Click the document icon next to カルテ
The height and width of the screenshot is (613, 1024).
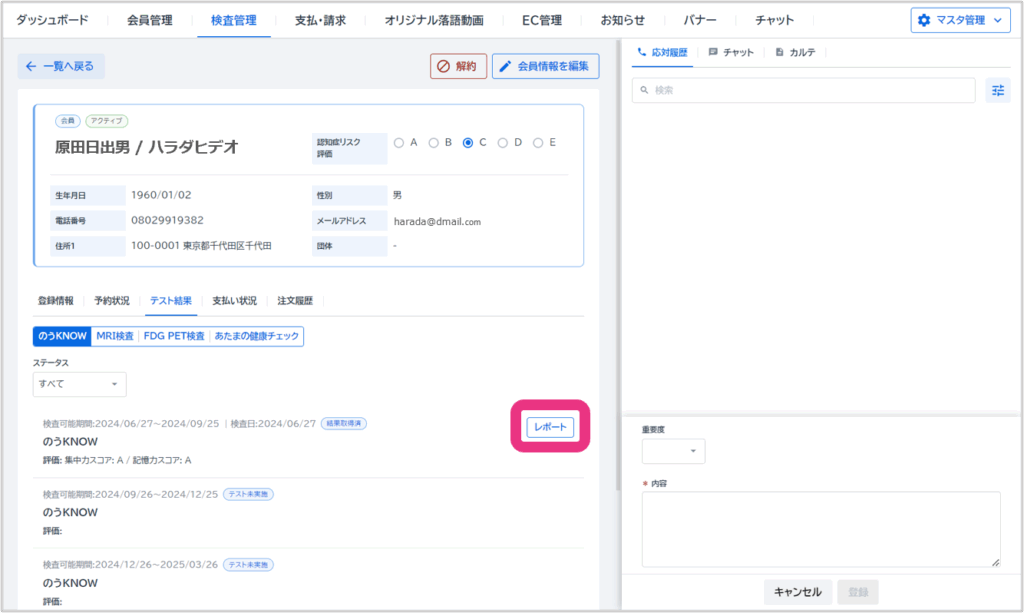(780, 52)
